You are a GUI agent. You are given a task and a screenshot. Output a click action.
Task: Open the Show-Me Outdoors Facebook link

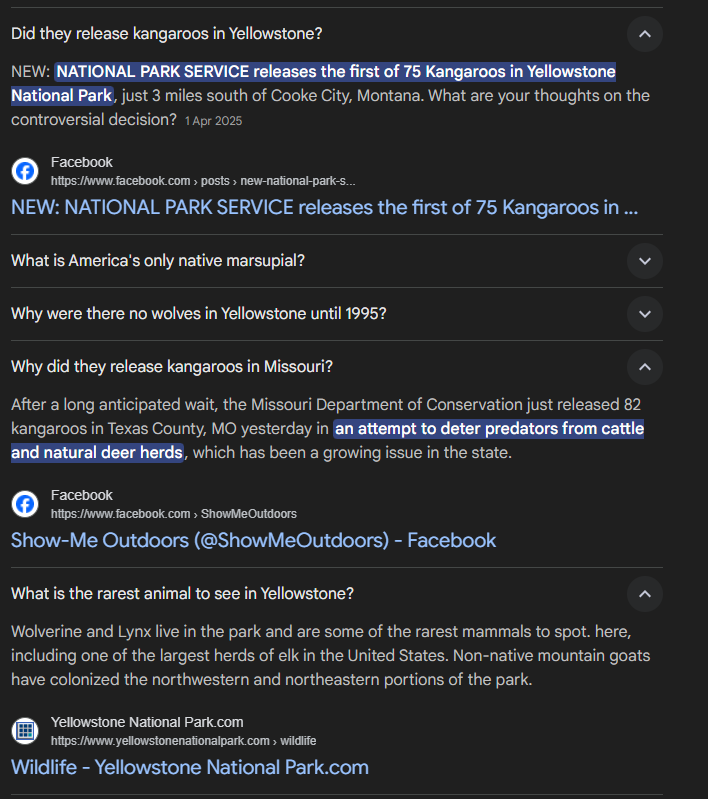253,541
